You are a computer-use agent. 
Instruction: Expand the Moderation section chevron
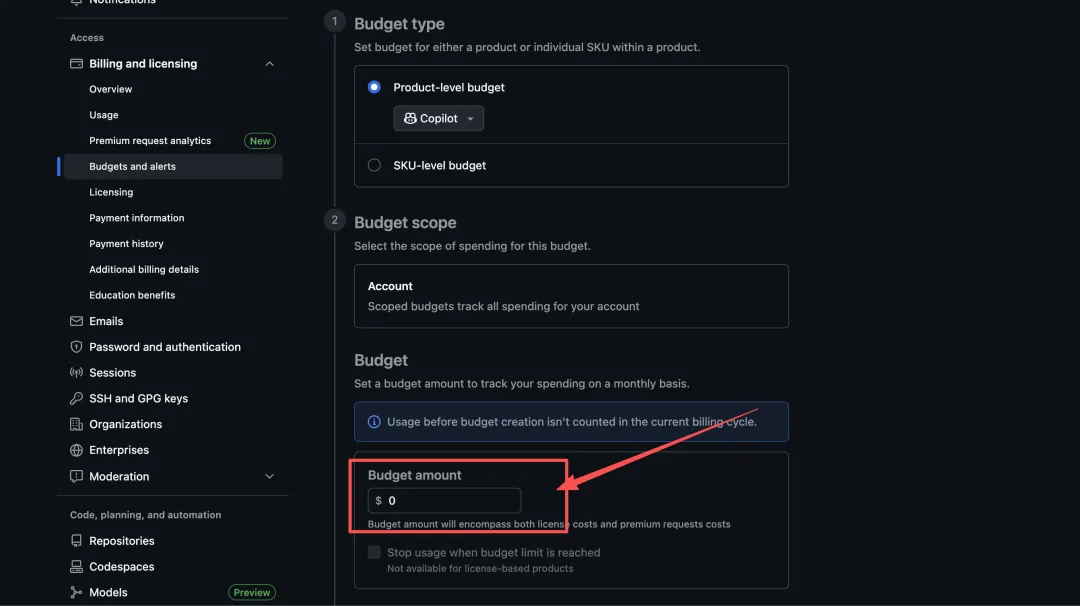(x=269, y=477)
